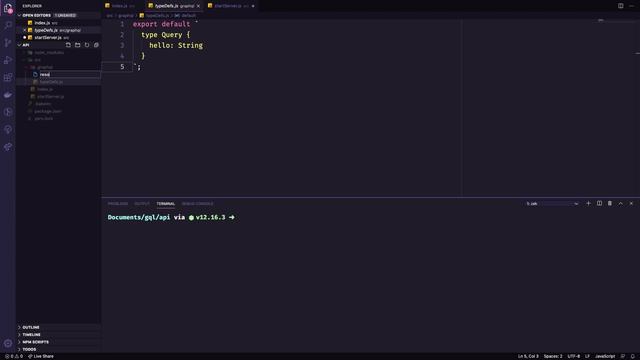Screen dimensions: 640x360
Task: Close typeDefs.js in Open Editors list
Action: tap(24, 30)
